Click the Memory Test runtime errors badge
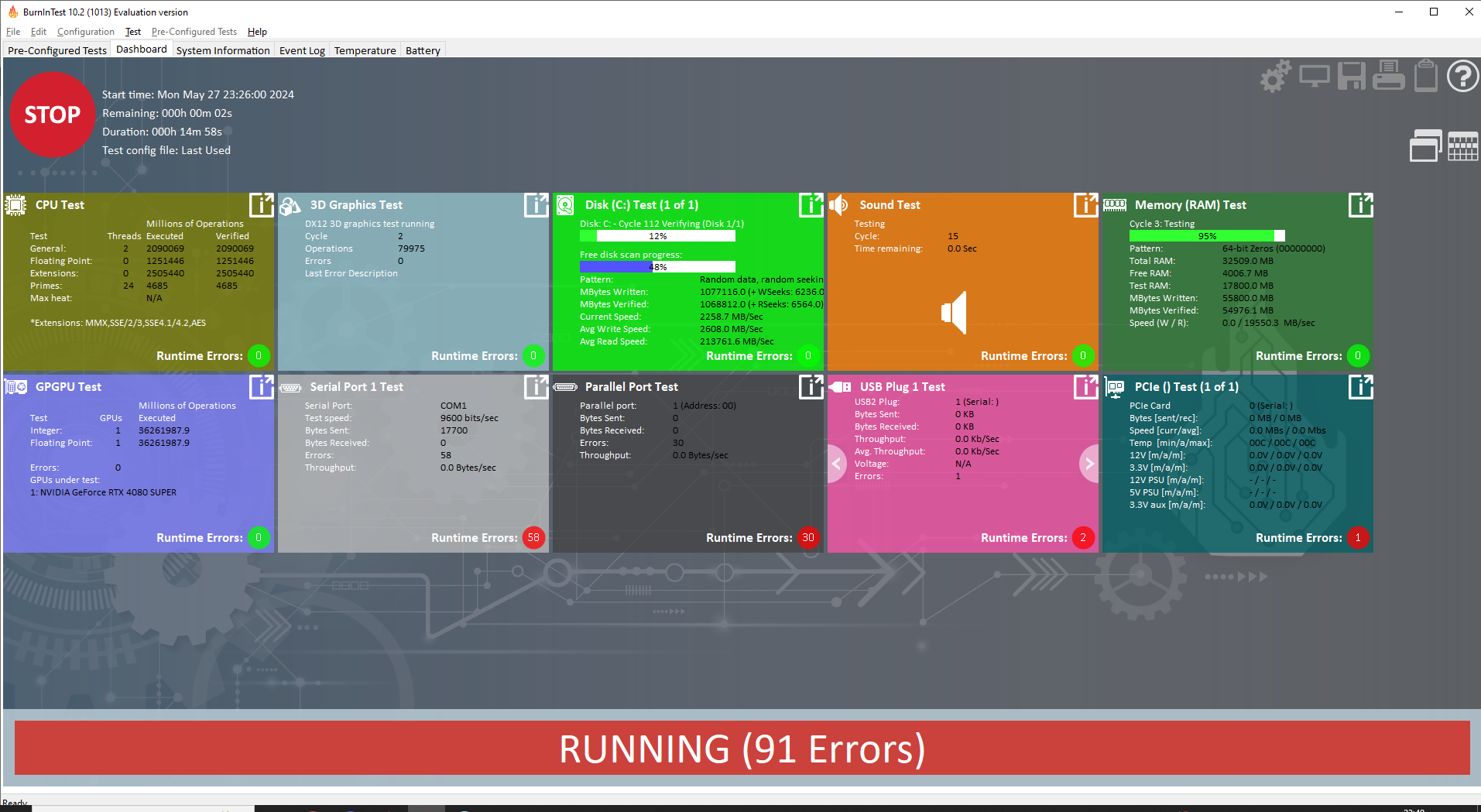The width and height of the screenshot is (1481, 812). point(1358,356)
